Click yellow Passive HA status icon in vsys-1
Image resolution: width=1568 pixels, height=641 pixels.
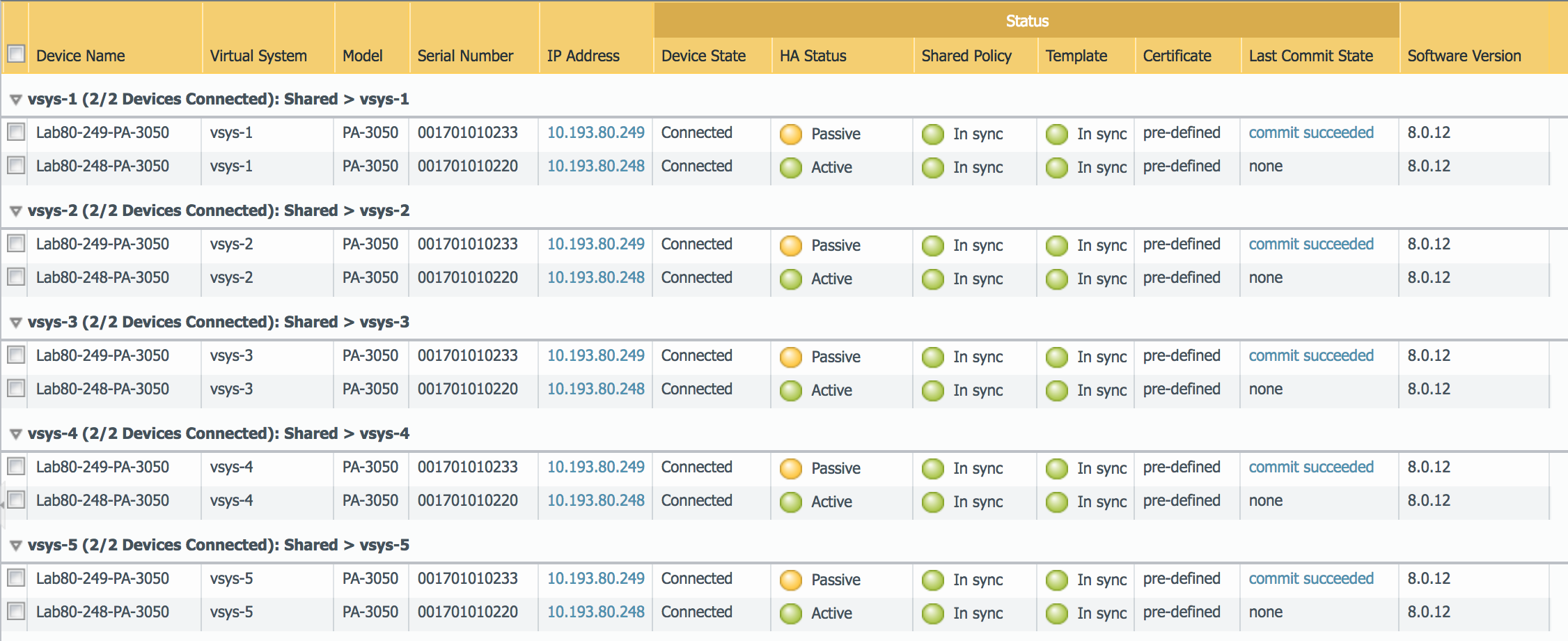[790, 134]
